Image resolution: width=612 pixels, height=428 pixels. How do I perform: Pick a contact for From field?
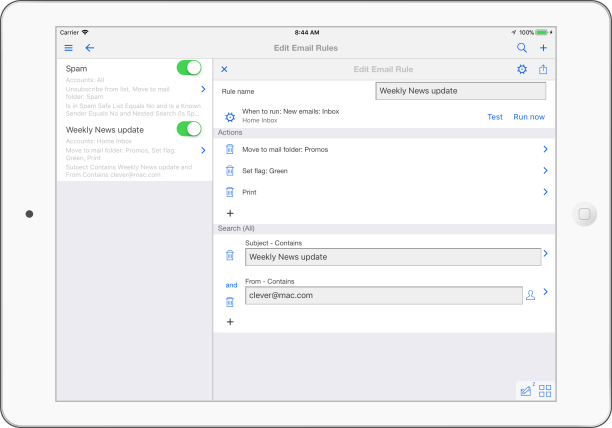tap(530, 295)
